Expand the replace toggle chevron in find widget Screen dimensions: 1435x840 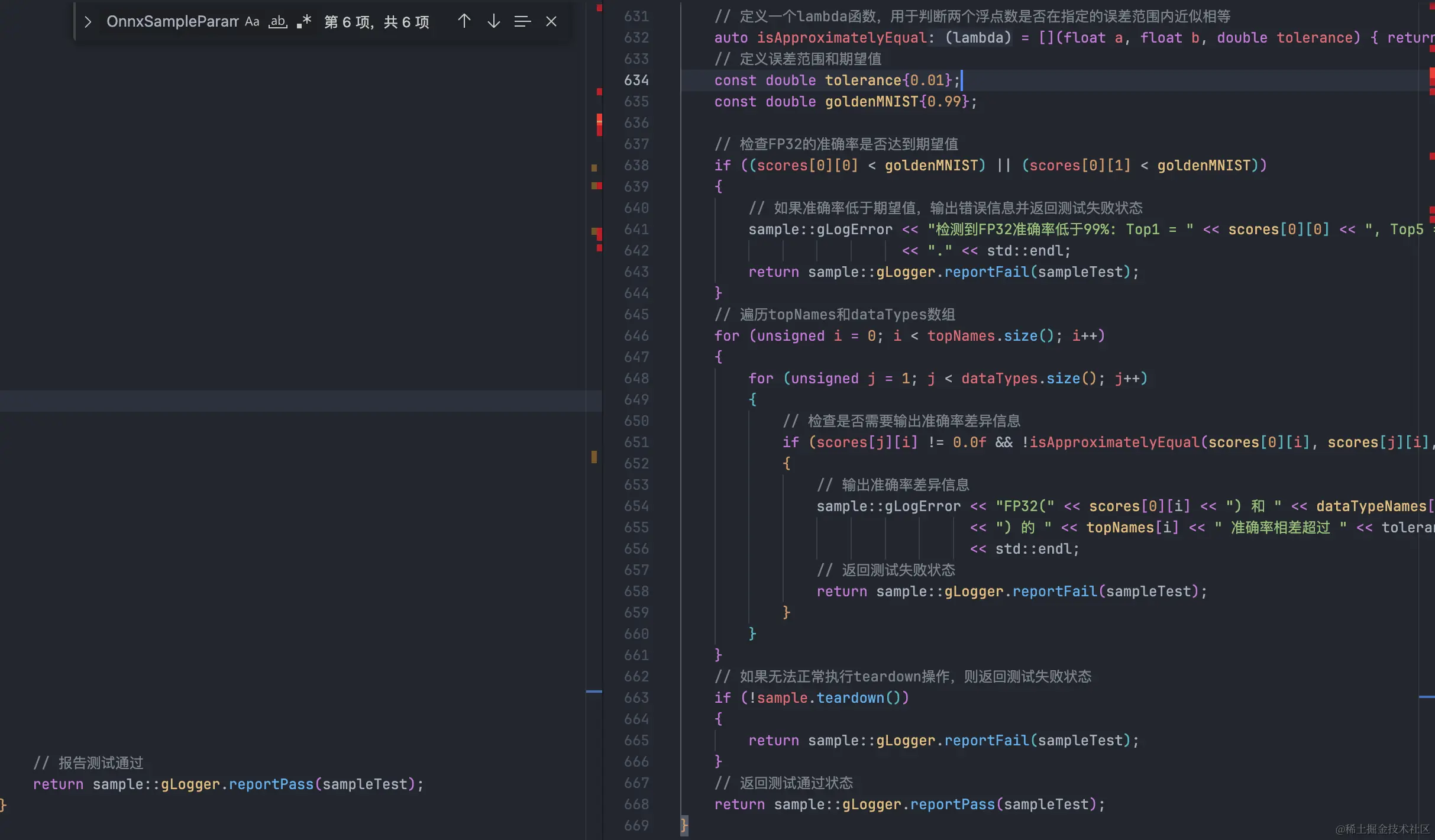pyautogui.click(x=88, y=22)
